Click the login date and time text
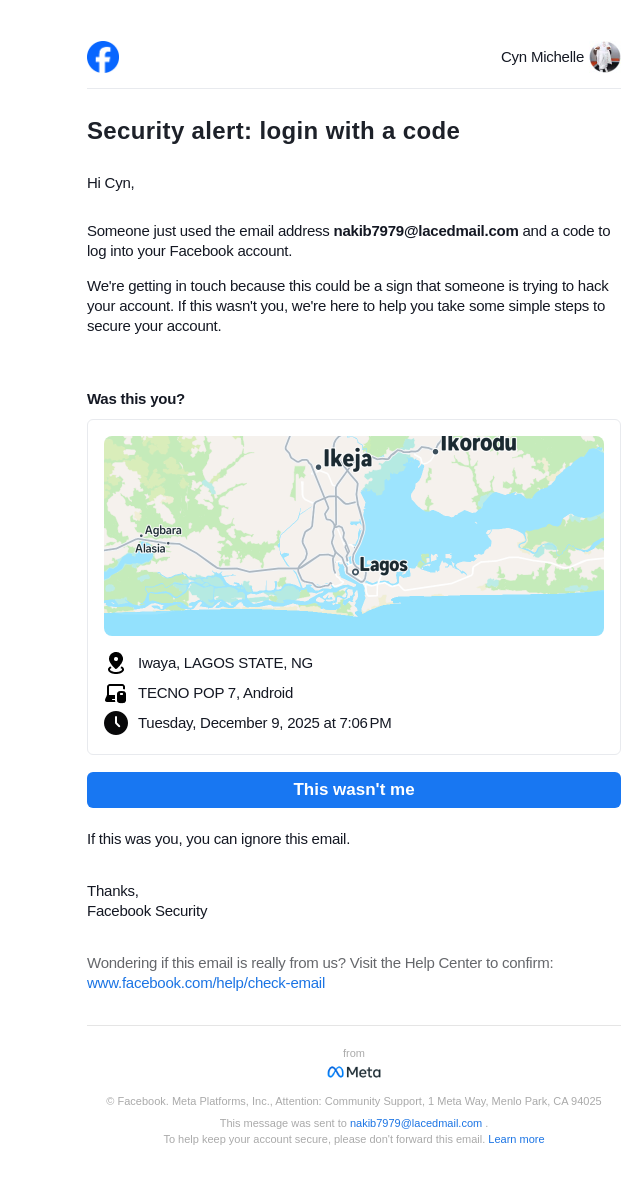 pos(265,723)
